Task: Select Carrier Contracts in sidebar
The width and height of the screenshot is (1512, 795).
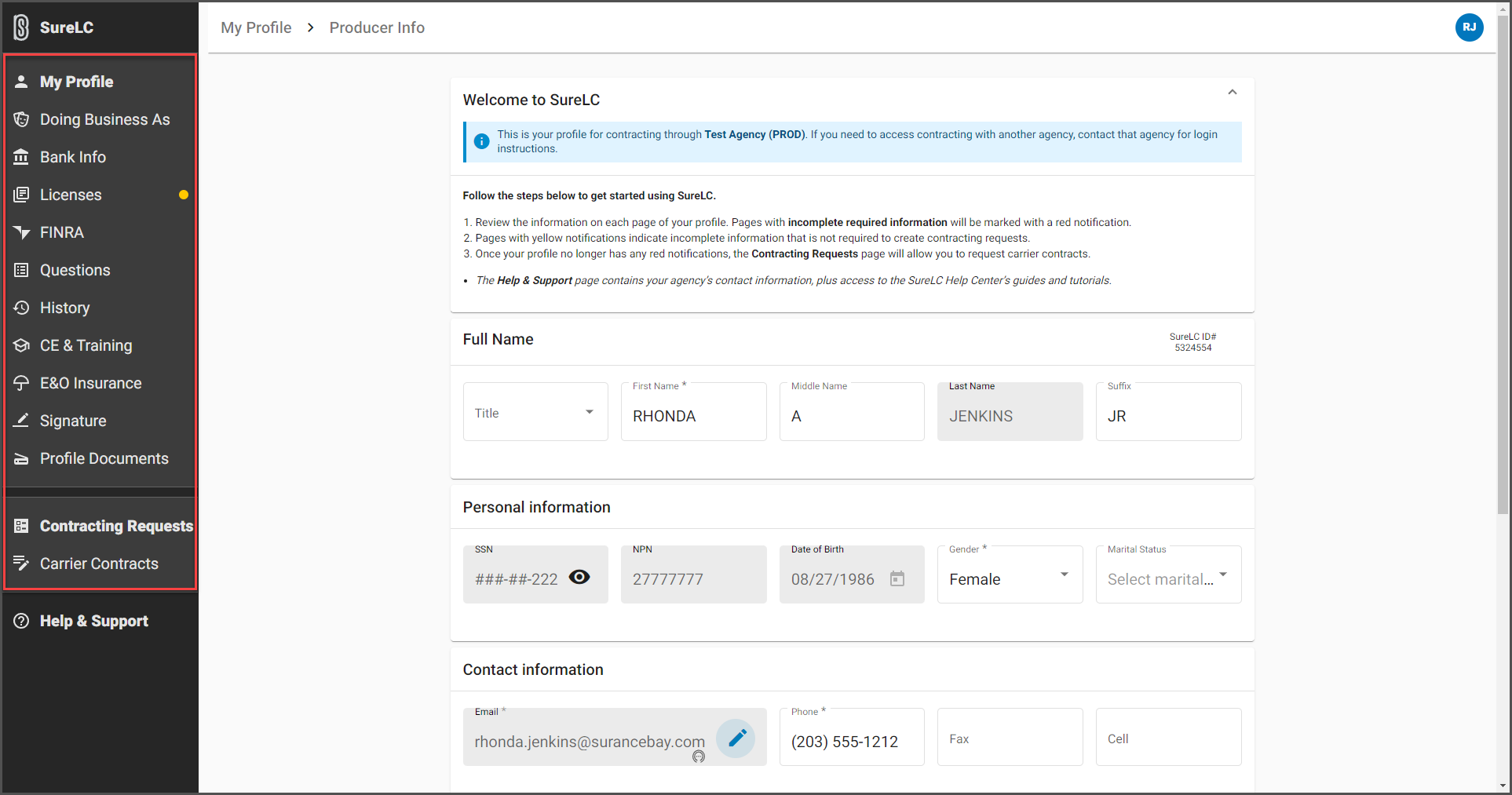Action: (100, 563)
